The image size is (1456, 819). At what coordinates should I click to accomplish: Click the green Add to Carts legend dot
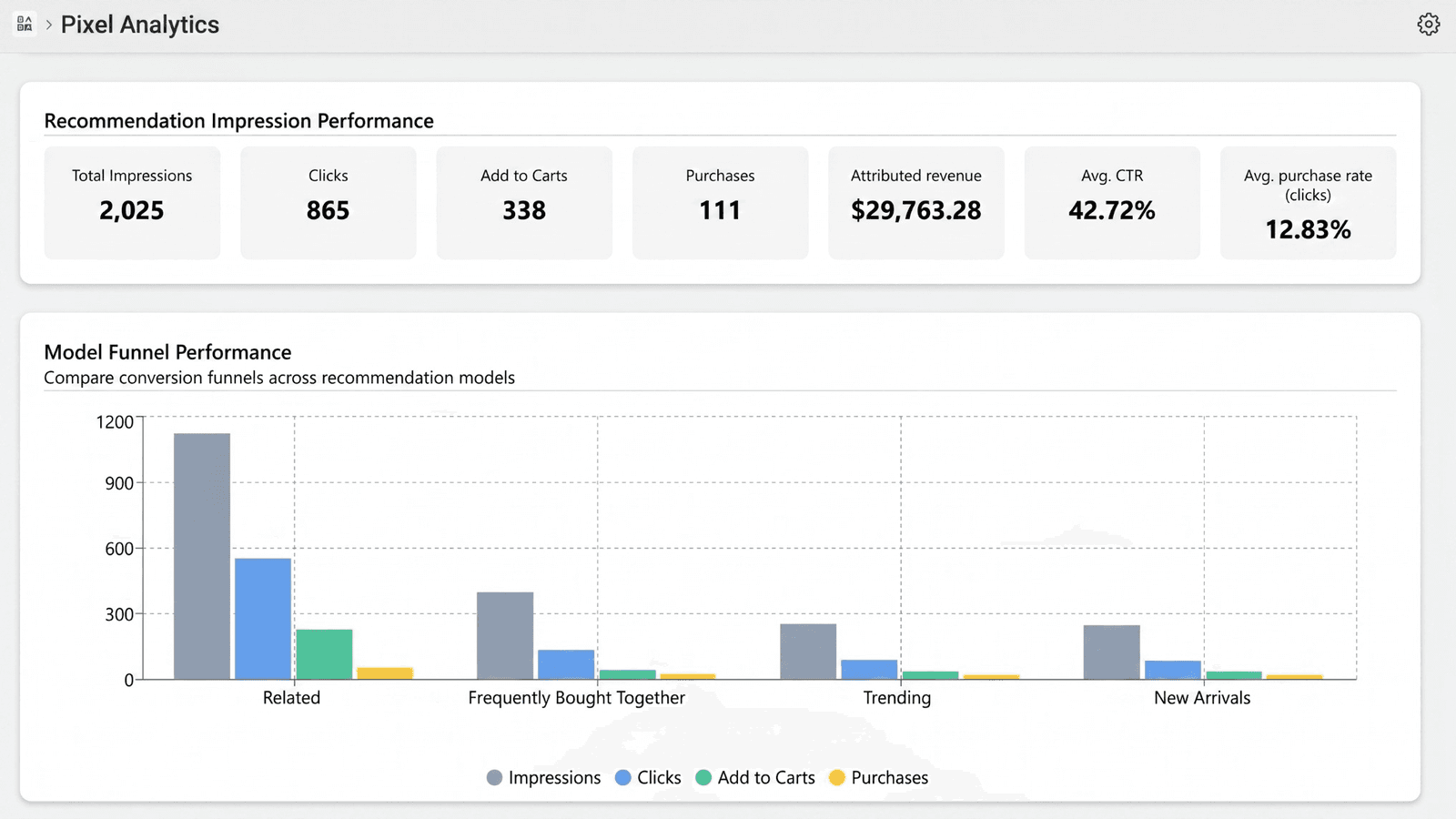pyautogui.click(x=703, y=778)
